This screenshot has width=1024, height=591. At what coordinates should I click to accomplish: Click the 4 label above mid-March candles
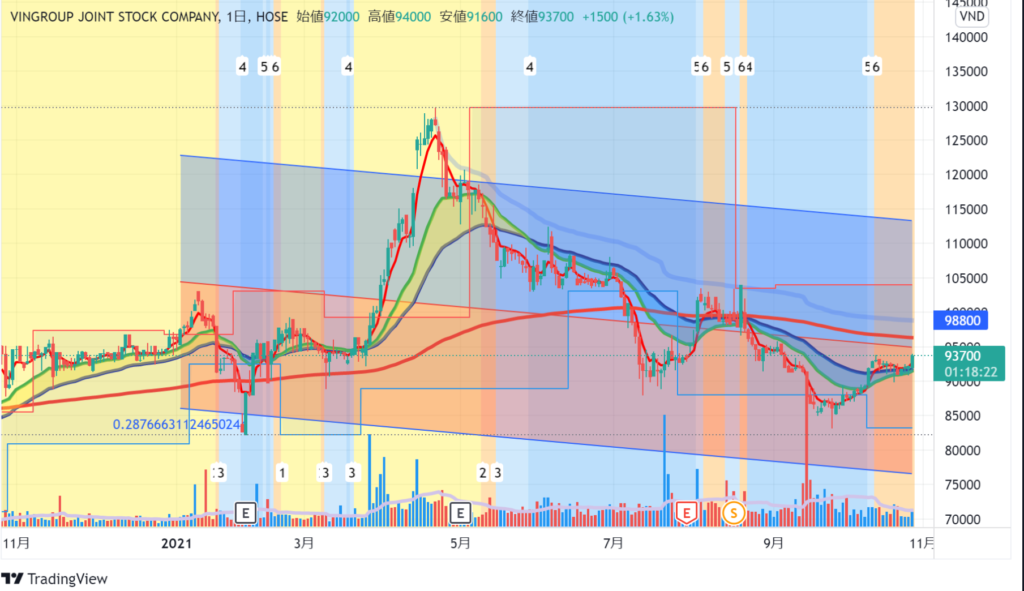click(x=348, y=67)
